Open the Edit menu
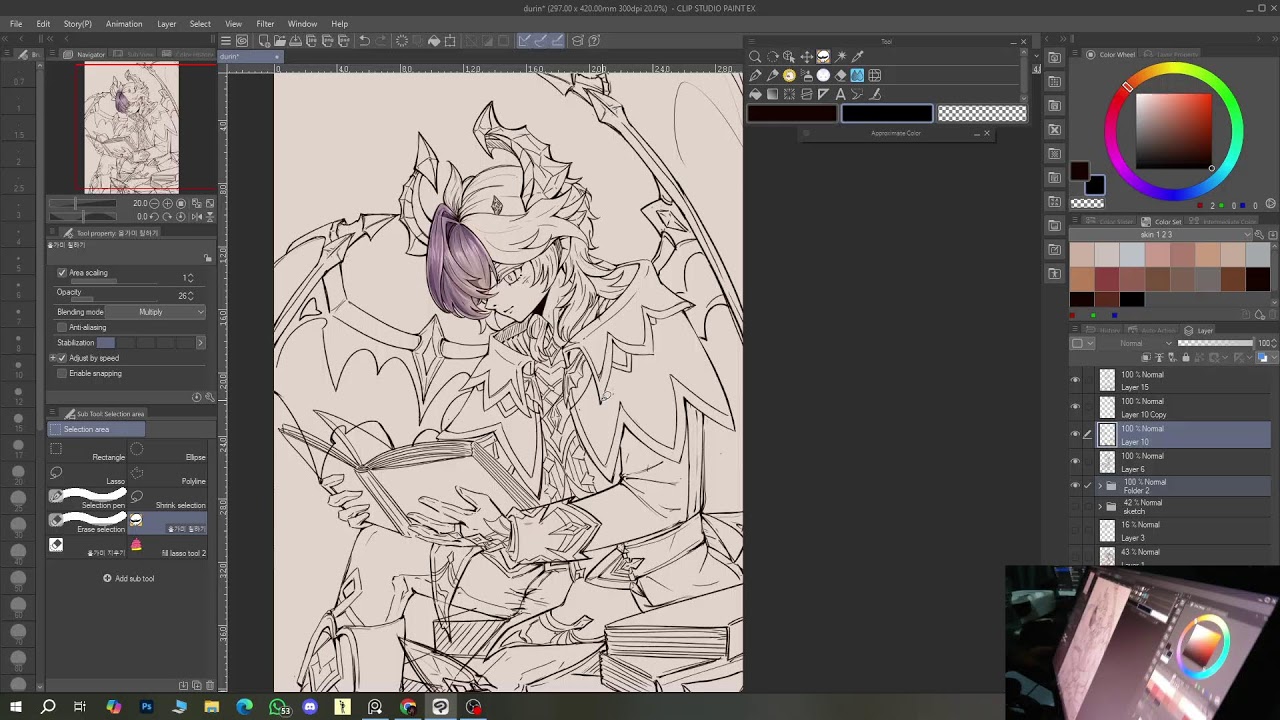Image resolution: width=1280 pixels, height=720 pixels. (x=43, y=24)
